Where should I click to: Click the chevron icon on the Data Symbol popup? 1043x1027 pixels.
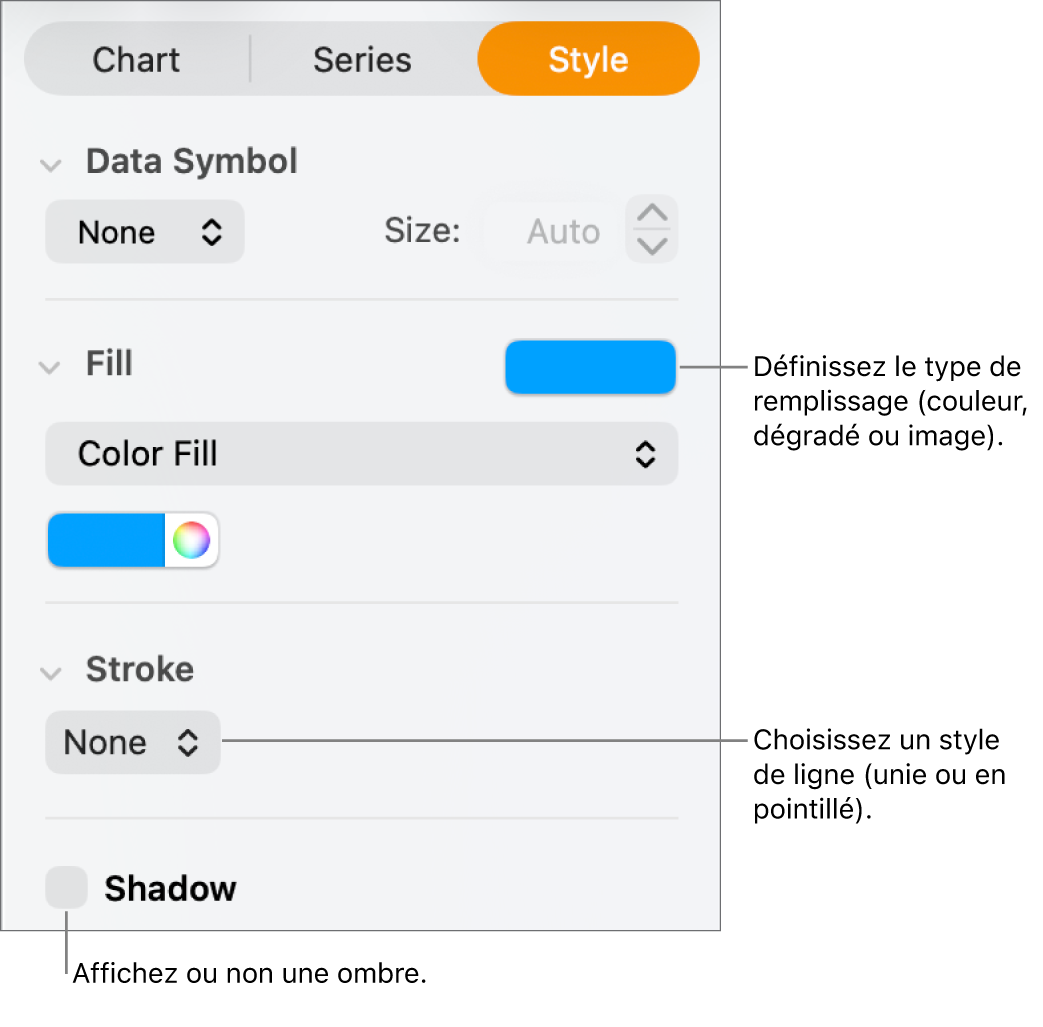(x=211, y=231)
